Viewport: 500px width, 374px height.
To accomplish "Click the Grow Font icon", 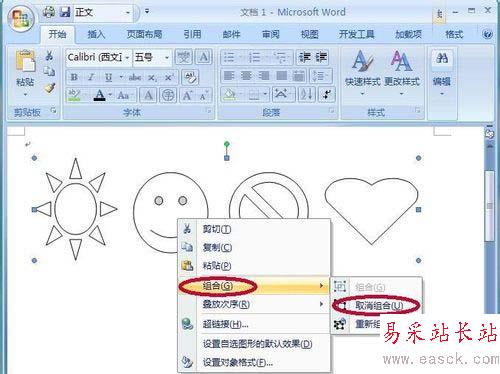I will tap(187, 95).
